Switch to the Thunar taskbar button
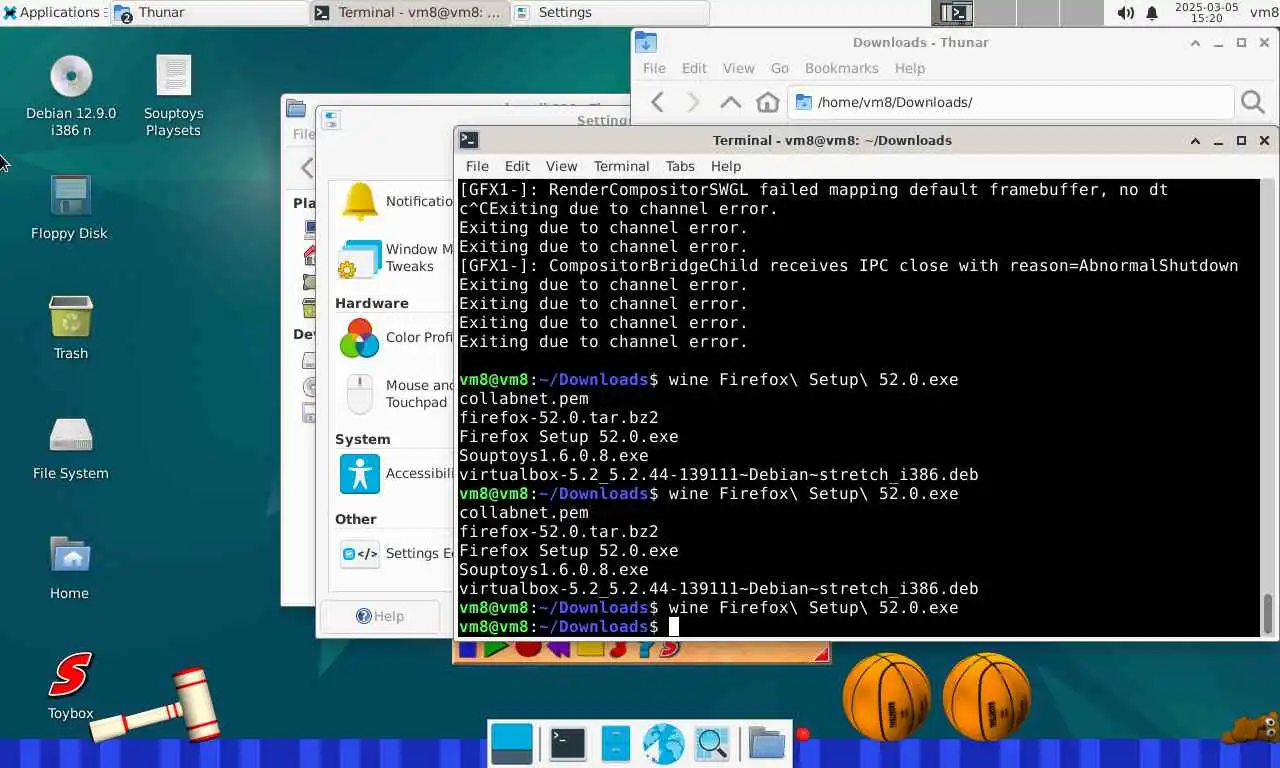 pyautogui.click(x=208, y=13)
